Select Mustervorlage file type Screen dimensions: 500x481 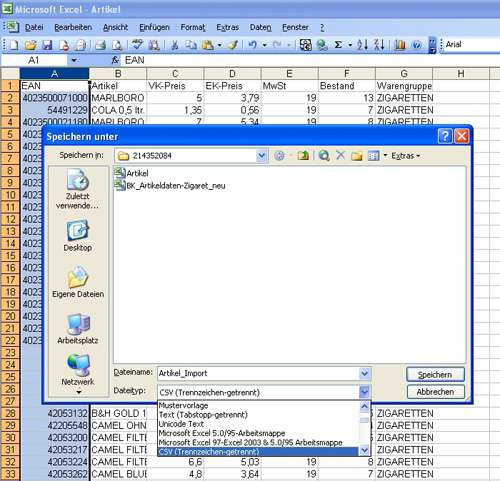click(258, 405)
